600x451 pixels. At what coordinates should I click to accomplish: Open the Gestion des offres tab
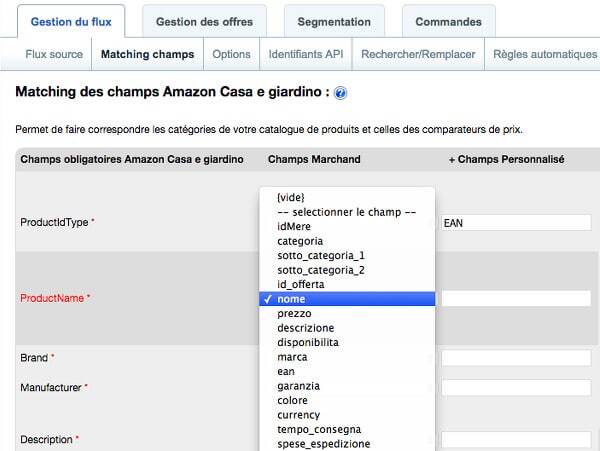204,21
